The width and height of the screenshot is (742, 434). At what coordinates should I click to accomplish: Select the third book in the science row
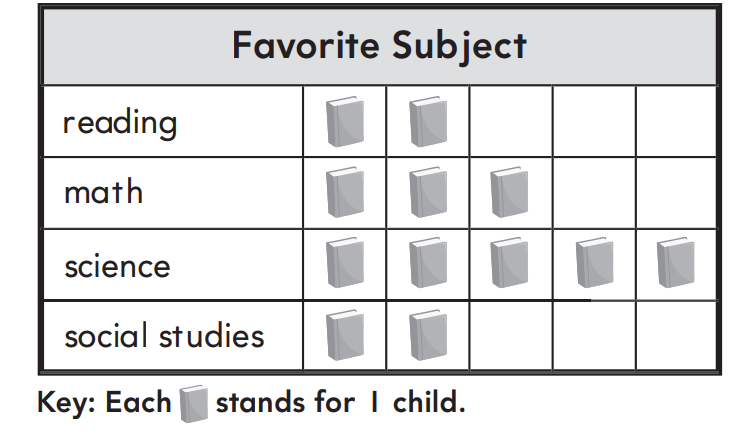pyautogui.click(x=510, y=263)
